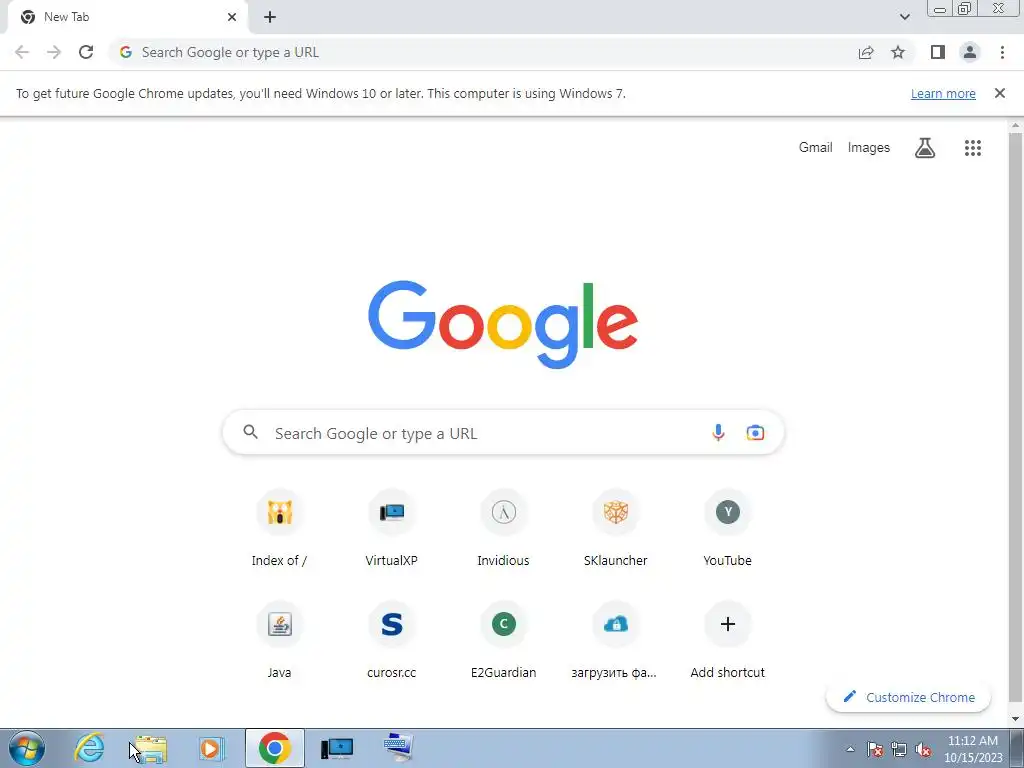The image size is (1024, 768).
Task: Close the New Tab tab
Action: click(x=232, y=17)
